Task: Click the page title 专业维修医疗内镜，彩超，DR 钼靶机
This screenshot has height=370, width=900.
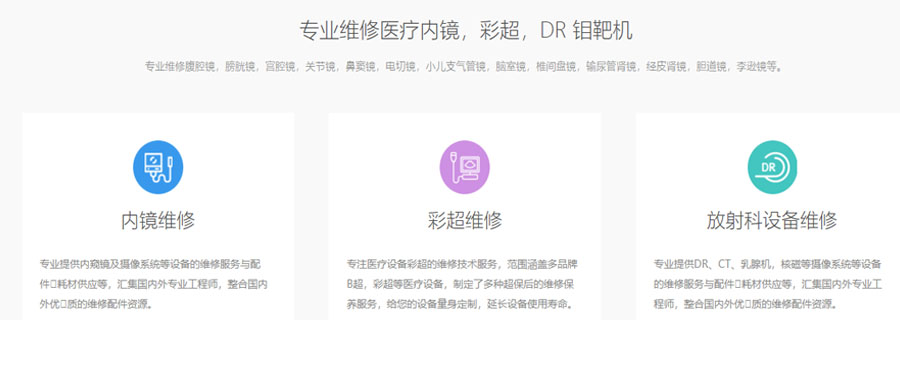Action: (465, 30)
